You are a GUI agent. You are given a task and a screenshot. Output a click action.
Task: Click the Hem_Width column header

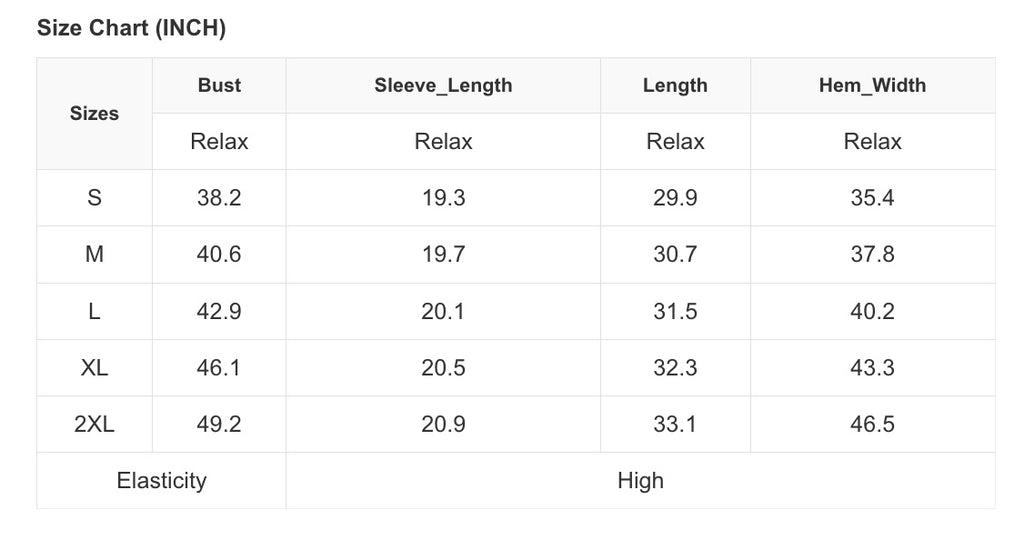pyautogui.click(x=872, y=86)
